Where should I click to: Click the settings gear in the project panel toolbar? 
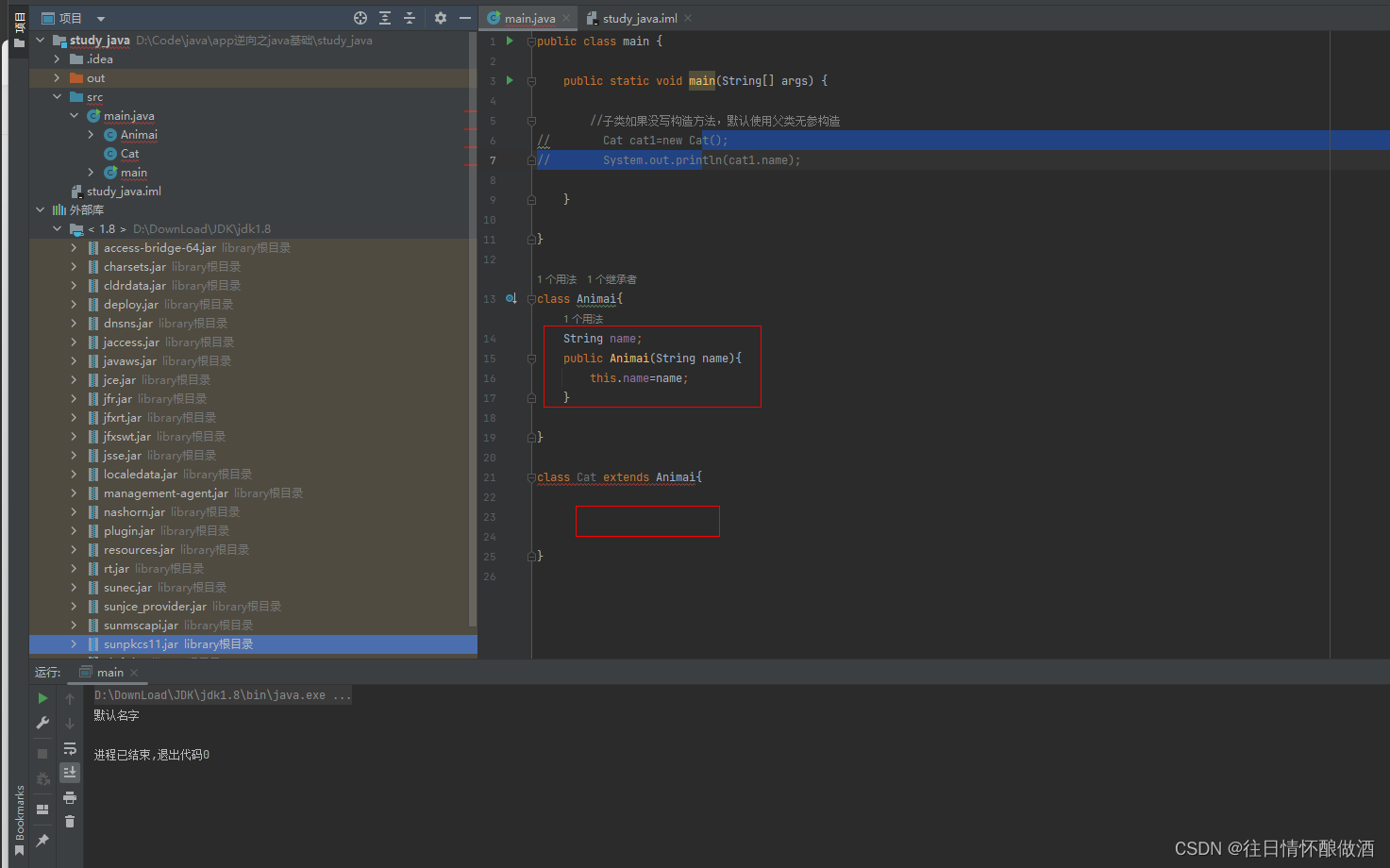point(440,17)
